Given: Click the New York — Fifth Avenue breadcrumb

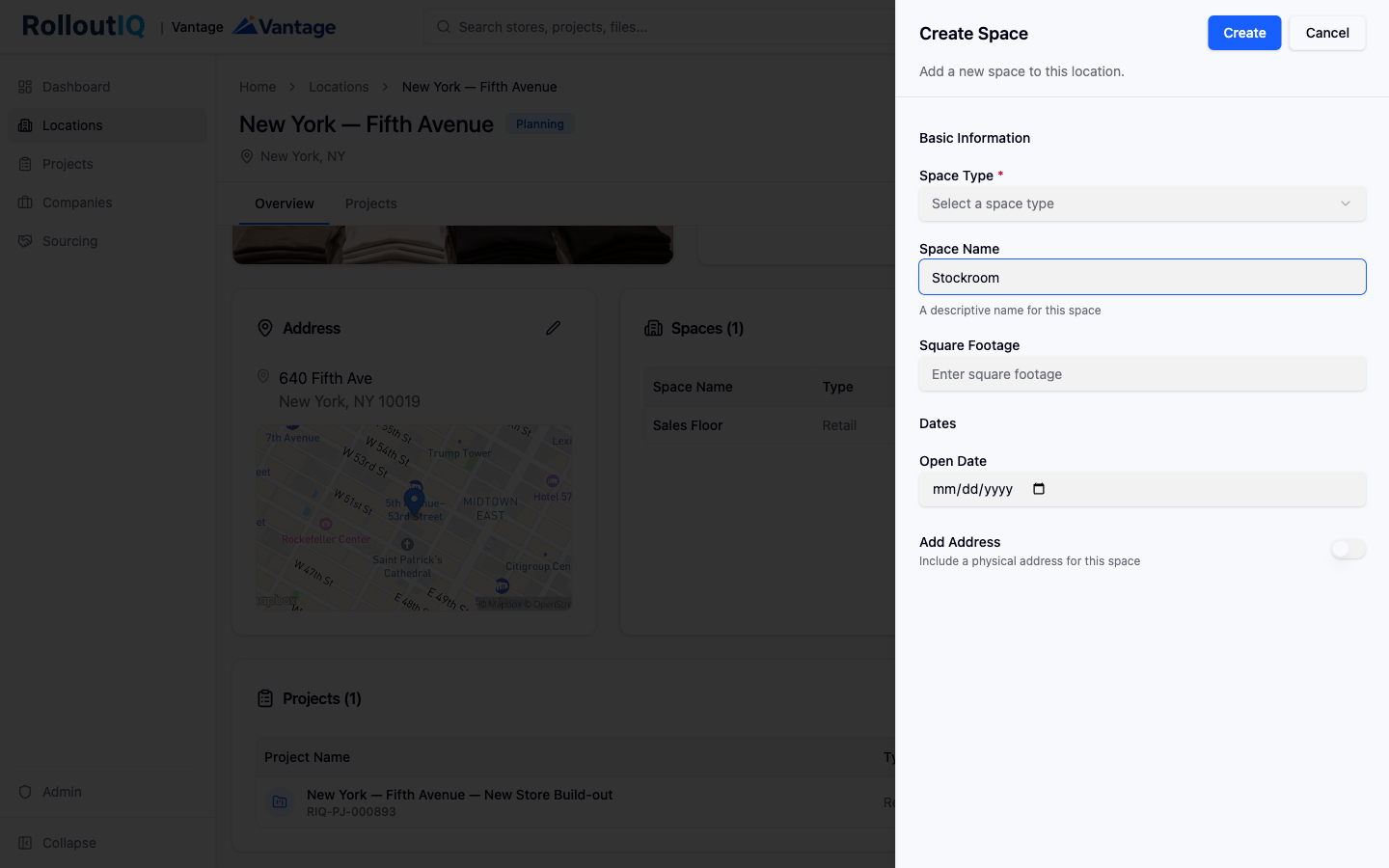Looking at the screenshot, I should pos(479,87).
